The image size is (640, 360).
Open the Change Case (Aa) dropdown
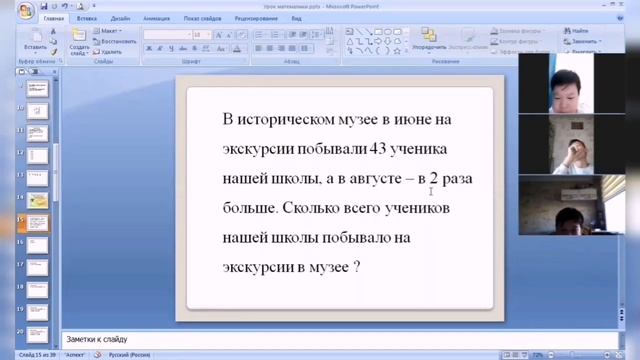point(221,49)
